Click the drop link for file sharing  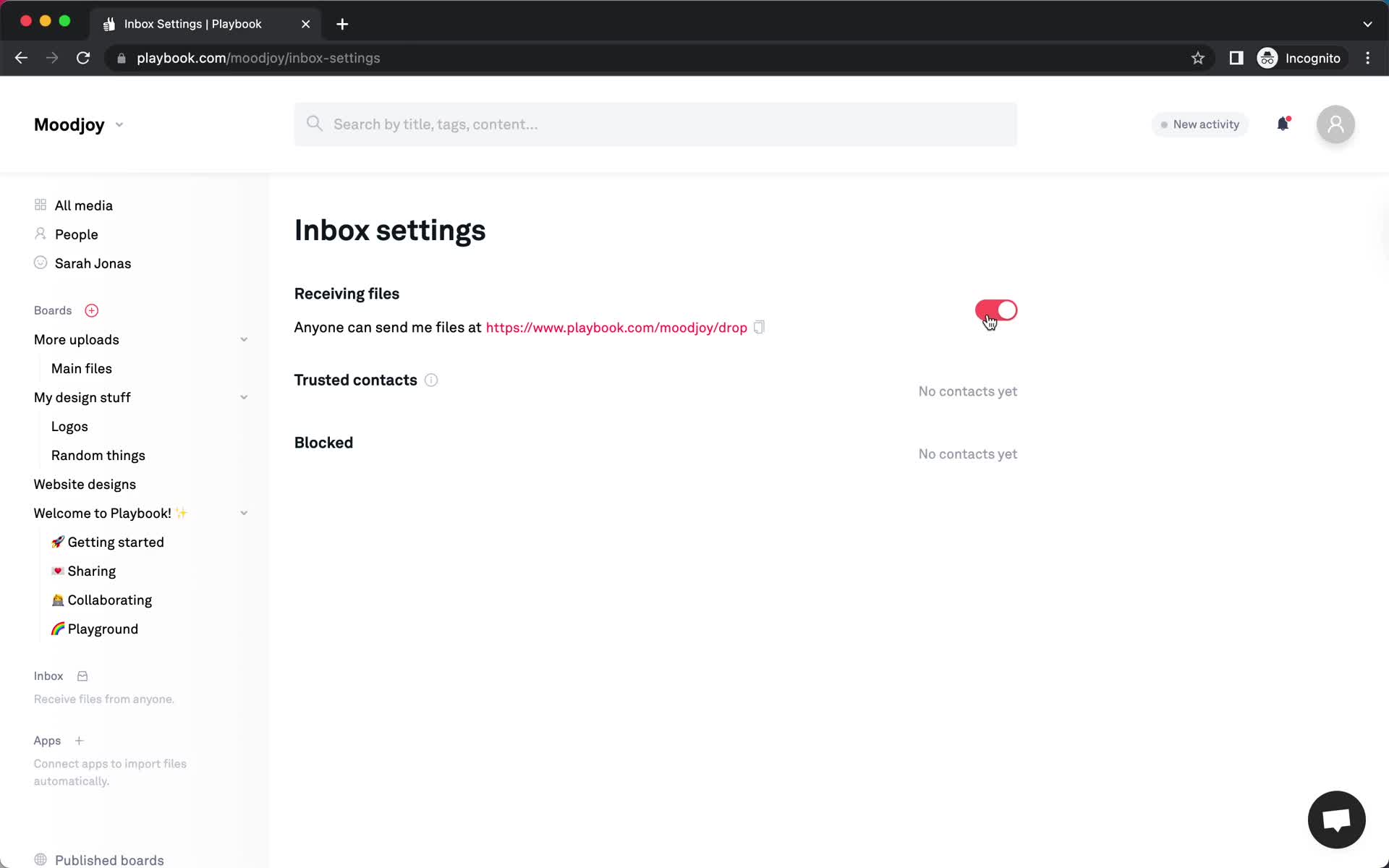[617, 327]
